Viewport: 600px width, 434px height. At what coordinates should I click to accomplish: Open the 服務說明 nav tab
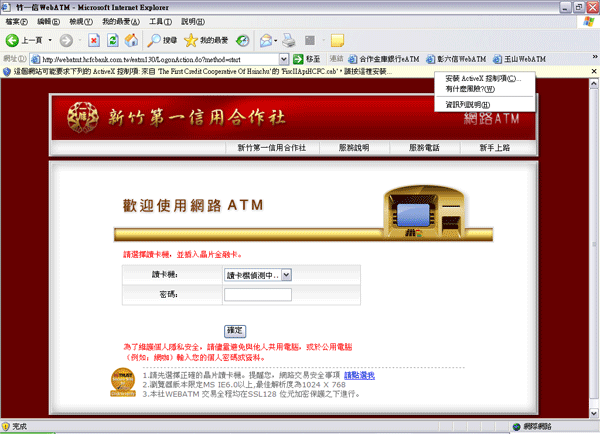tap(354, 148)
